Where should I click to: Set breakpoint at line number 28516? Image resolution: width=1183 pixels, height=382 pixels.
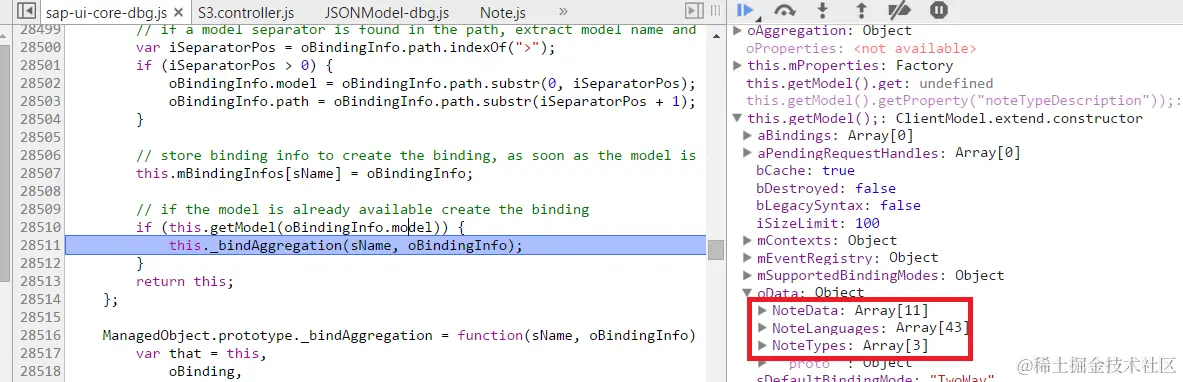pyautogui.click(x=39, y=335)
